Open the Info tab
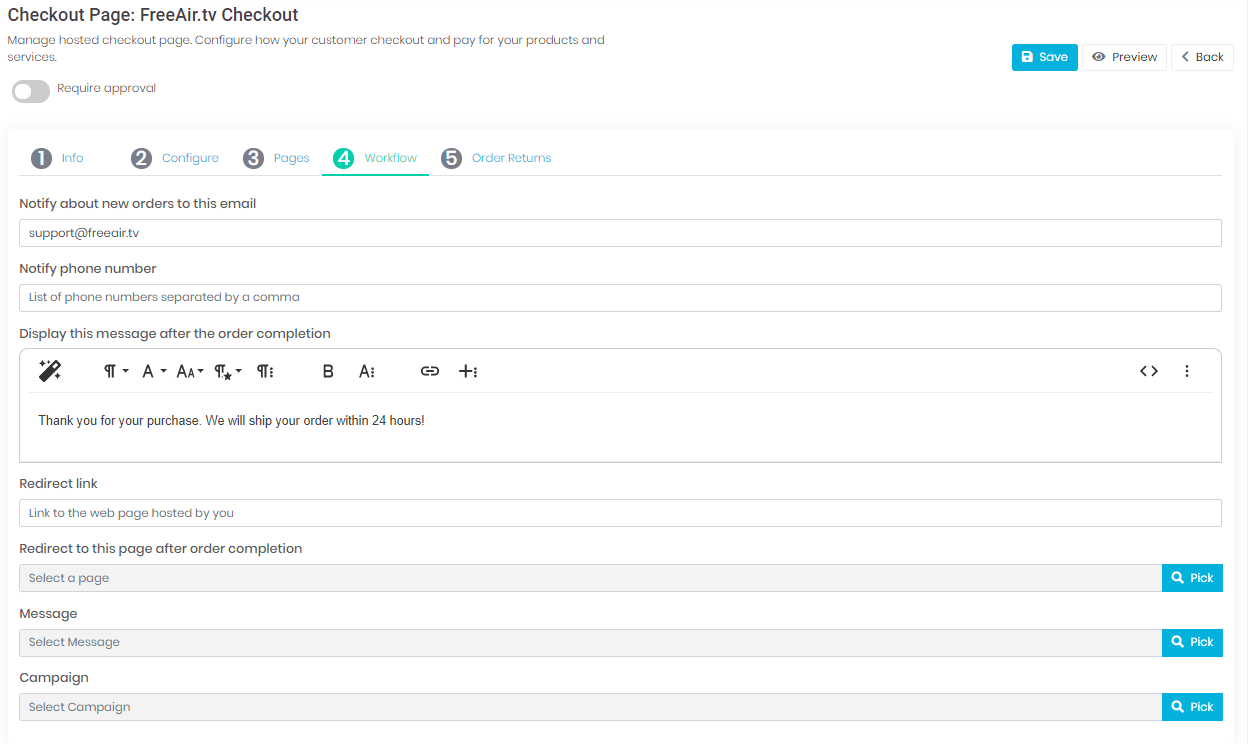The height and width of the screenshot is (744, 1248). [72, 158]
